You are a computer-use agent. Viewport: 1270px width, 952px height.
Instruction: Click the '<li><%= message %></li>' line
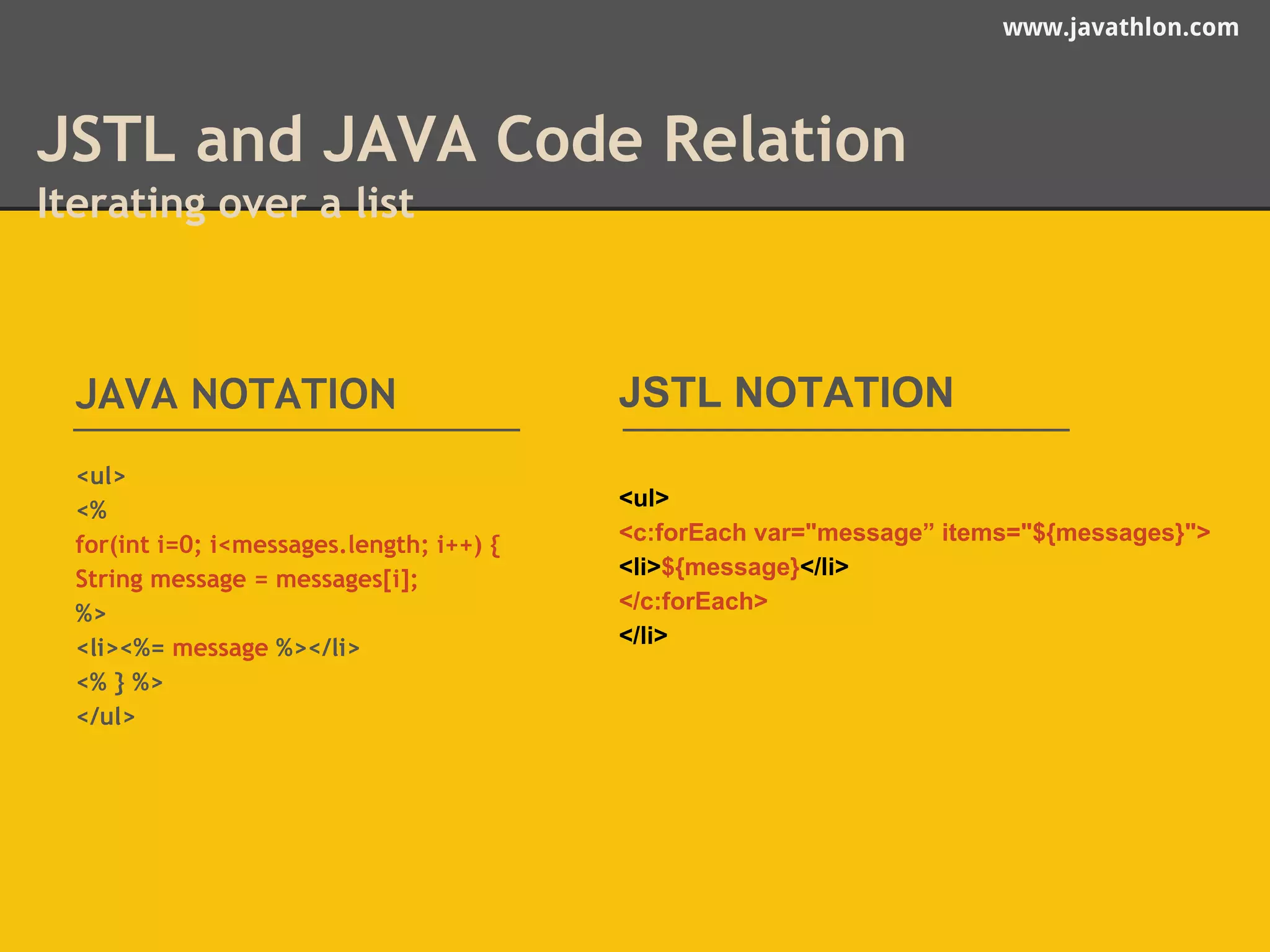tap(218, 648)
